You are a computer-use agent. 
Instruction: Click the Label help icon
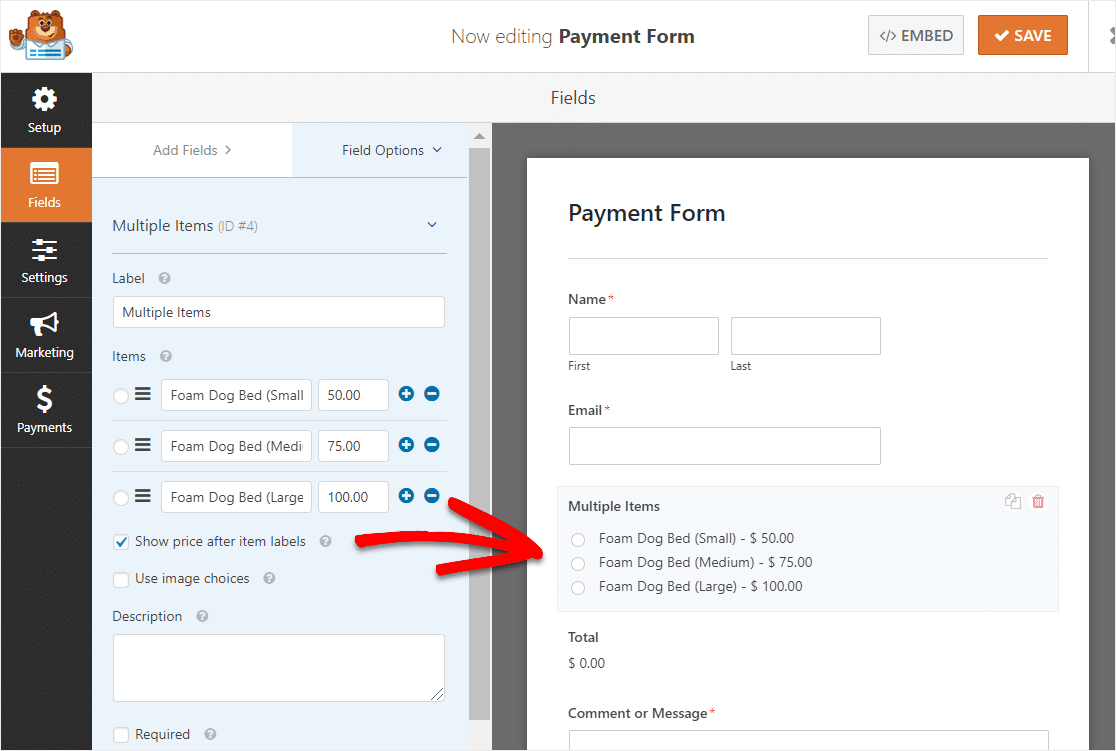tap(164, 278)
